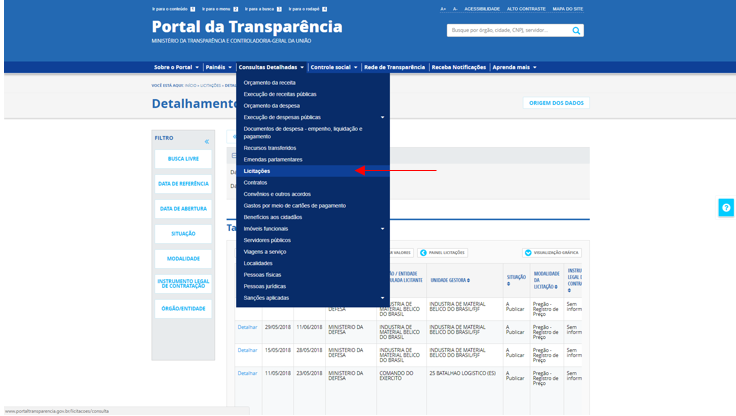Expand Execução de despesas públicas submenu
Image resolution: width=736 pixels, height=416 pixels.
tap(382, 117)
